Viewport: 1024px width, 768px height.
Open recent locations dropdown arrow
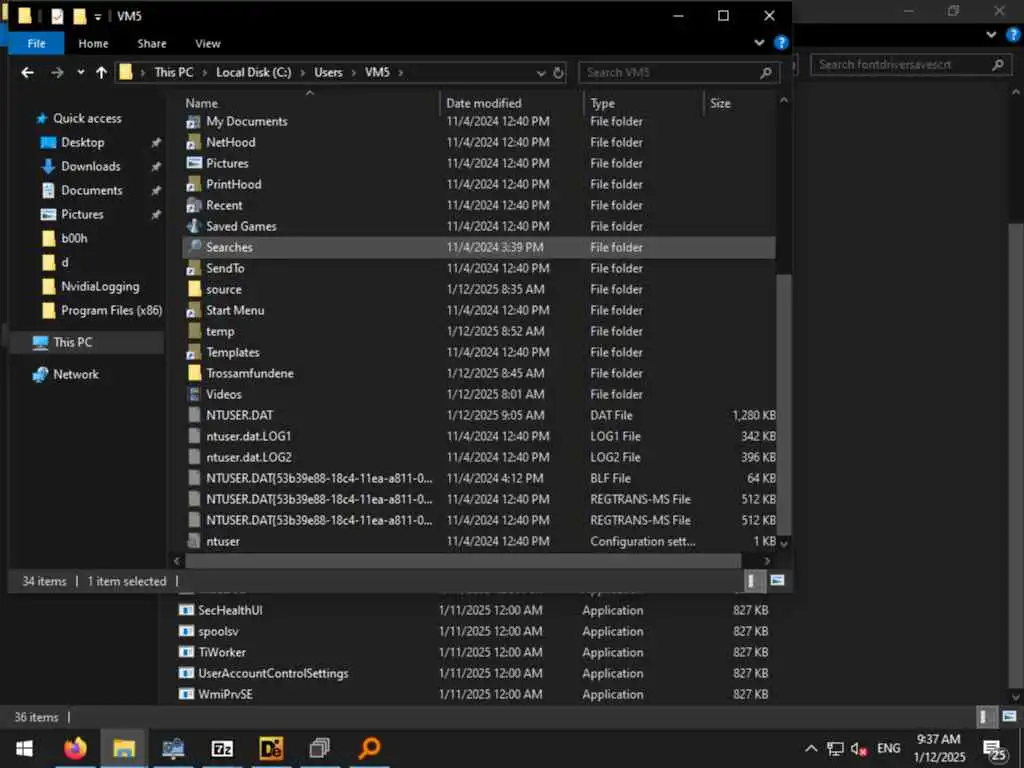[x=80, y=72]
